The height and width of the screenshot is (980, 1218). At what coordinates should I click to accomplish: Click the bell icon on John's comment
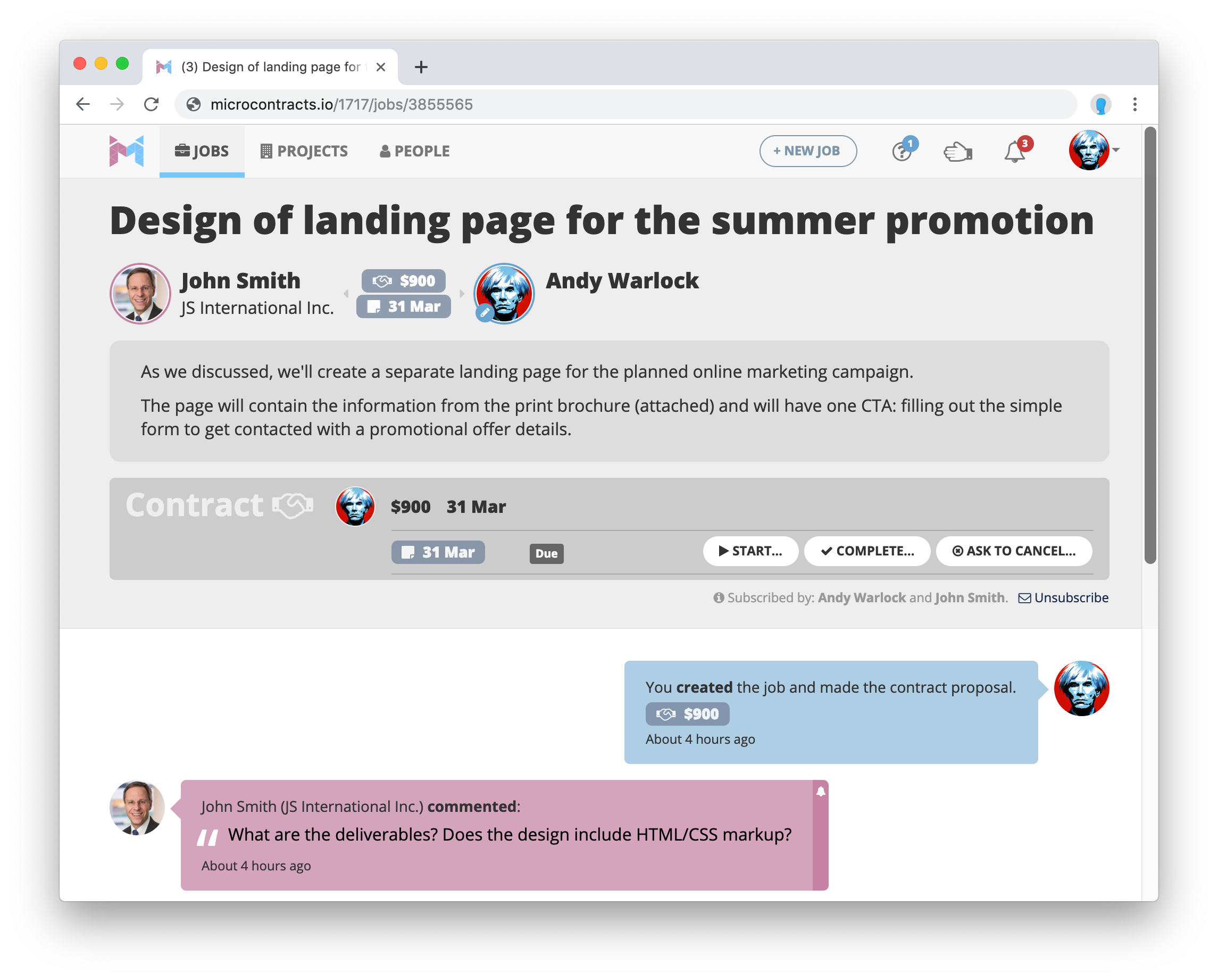[x=820, y=791]
